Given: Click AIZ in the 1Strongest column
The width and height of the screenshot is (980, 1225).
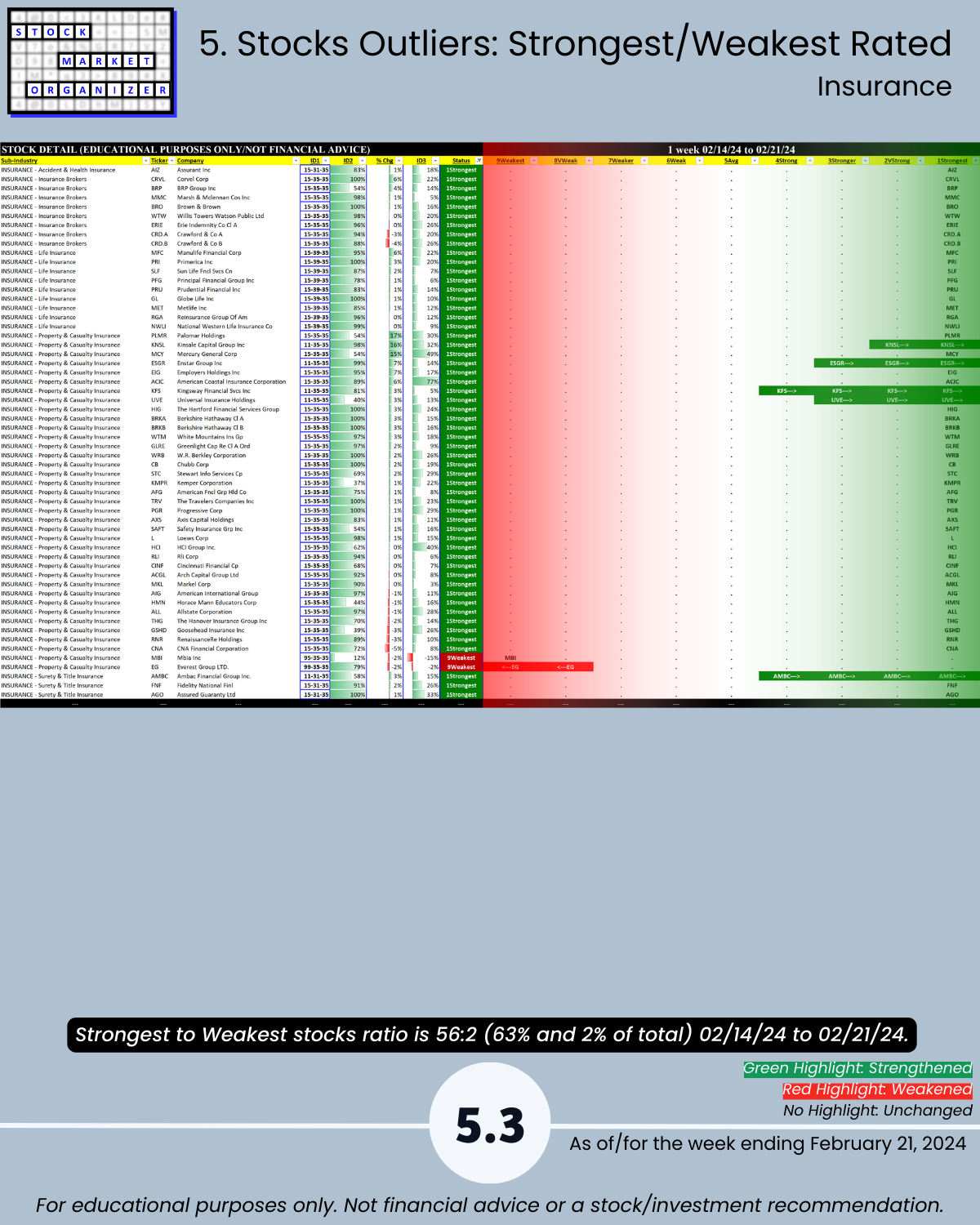Looking at the screenshot, I should click(x=952, y=170).
